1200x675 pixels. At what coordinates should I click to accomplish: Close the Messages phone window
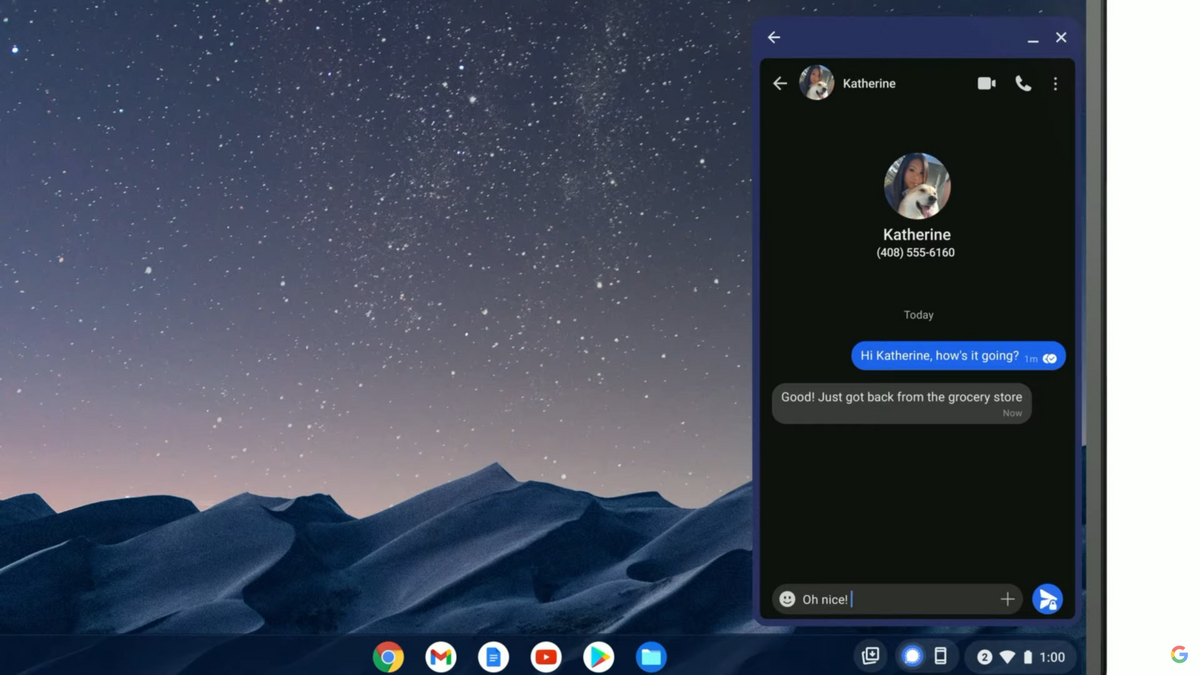coord(1061,37)
